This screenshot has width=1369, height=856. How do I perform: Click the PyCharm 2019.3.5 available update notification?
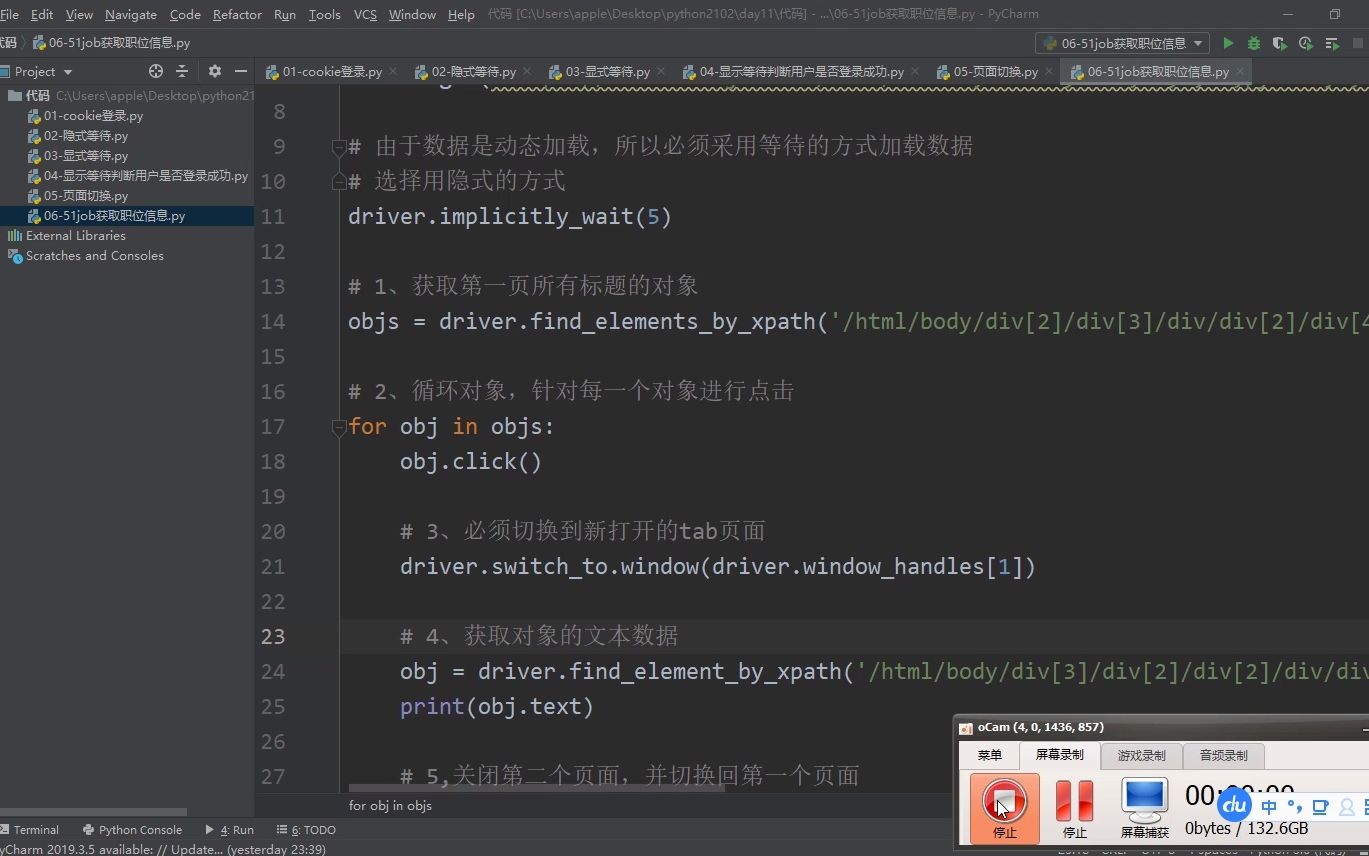click(x=165, y=849)
